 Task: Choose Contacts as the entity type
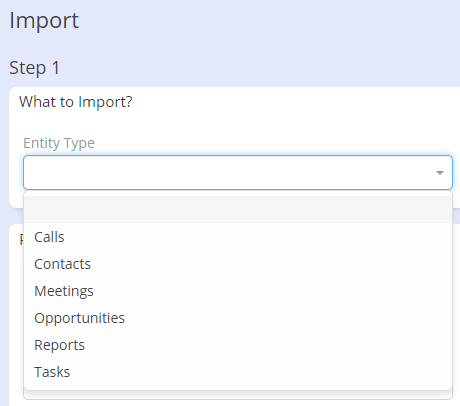(62, 264)
